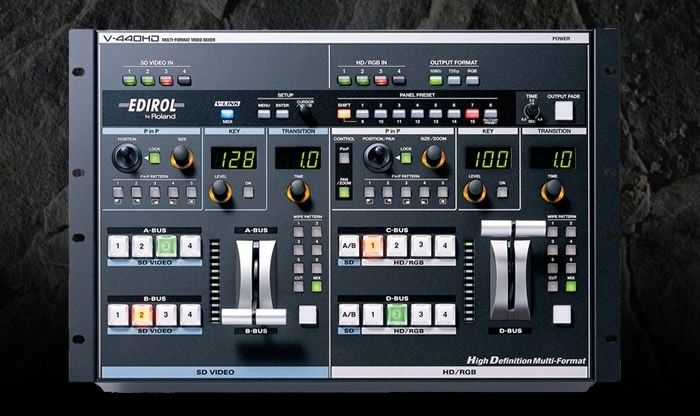Select SD Wipe Pattern 1
The height and width of the screenshot is (416, 700).
tap(298, 232)
